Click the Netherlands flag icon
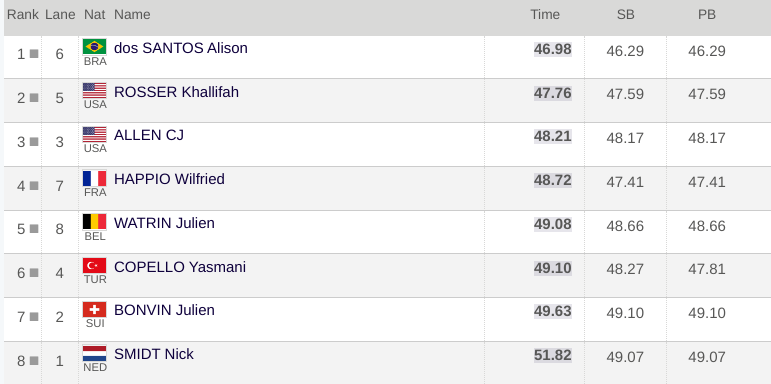Image resolution: width=771 pixels, height=384 pixels. coord(94,353)
